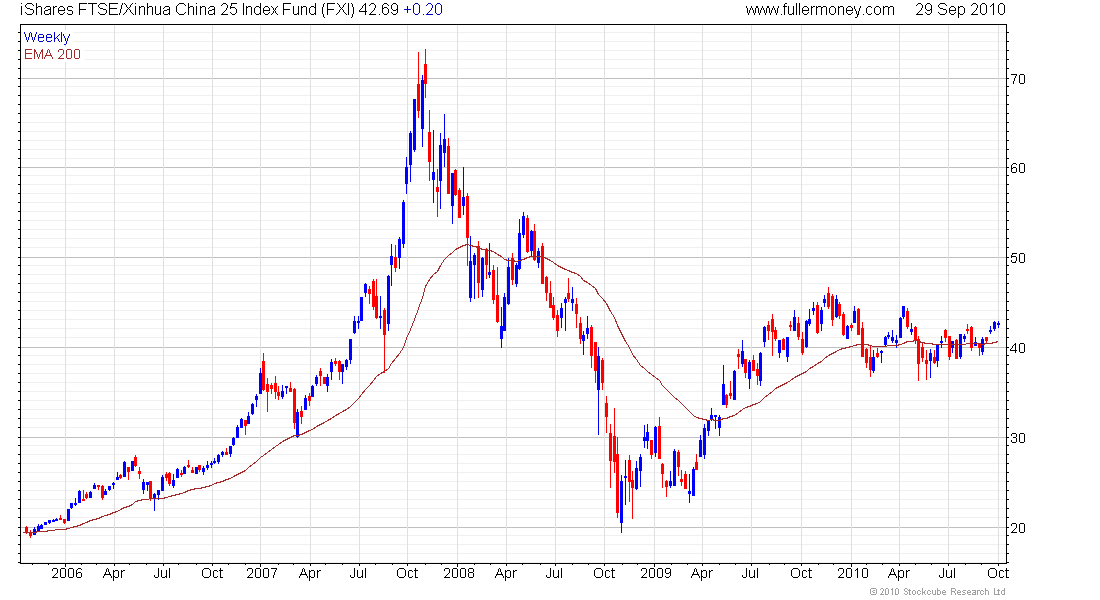
Task: Click the 2010 year label on time axis
Action: 853,573
